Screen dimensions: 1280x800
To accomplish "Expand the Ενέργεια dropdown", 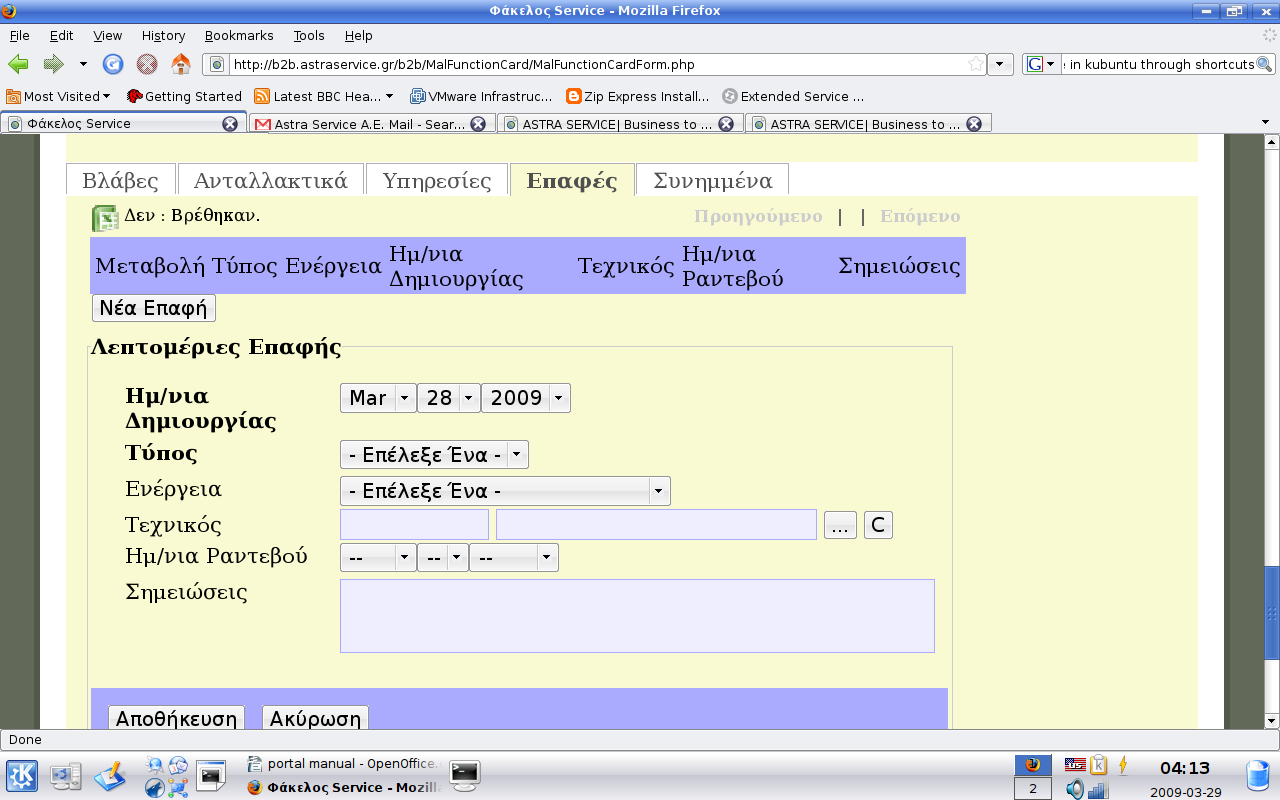I will click(505, 491).
